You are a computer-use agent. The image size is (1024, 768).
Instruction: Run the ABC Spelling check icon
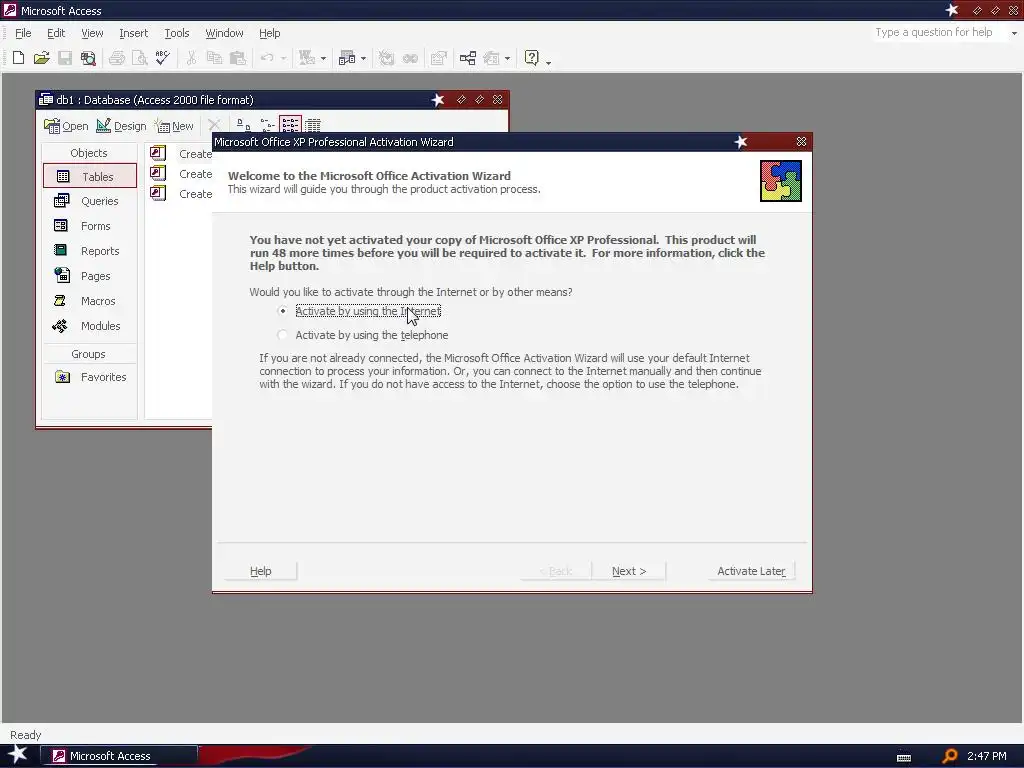(x=163, y=58)
